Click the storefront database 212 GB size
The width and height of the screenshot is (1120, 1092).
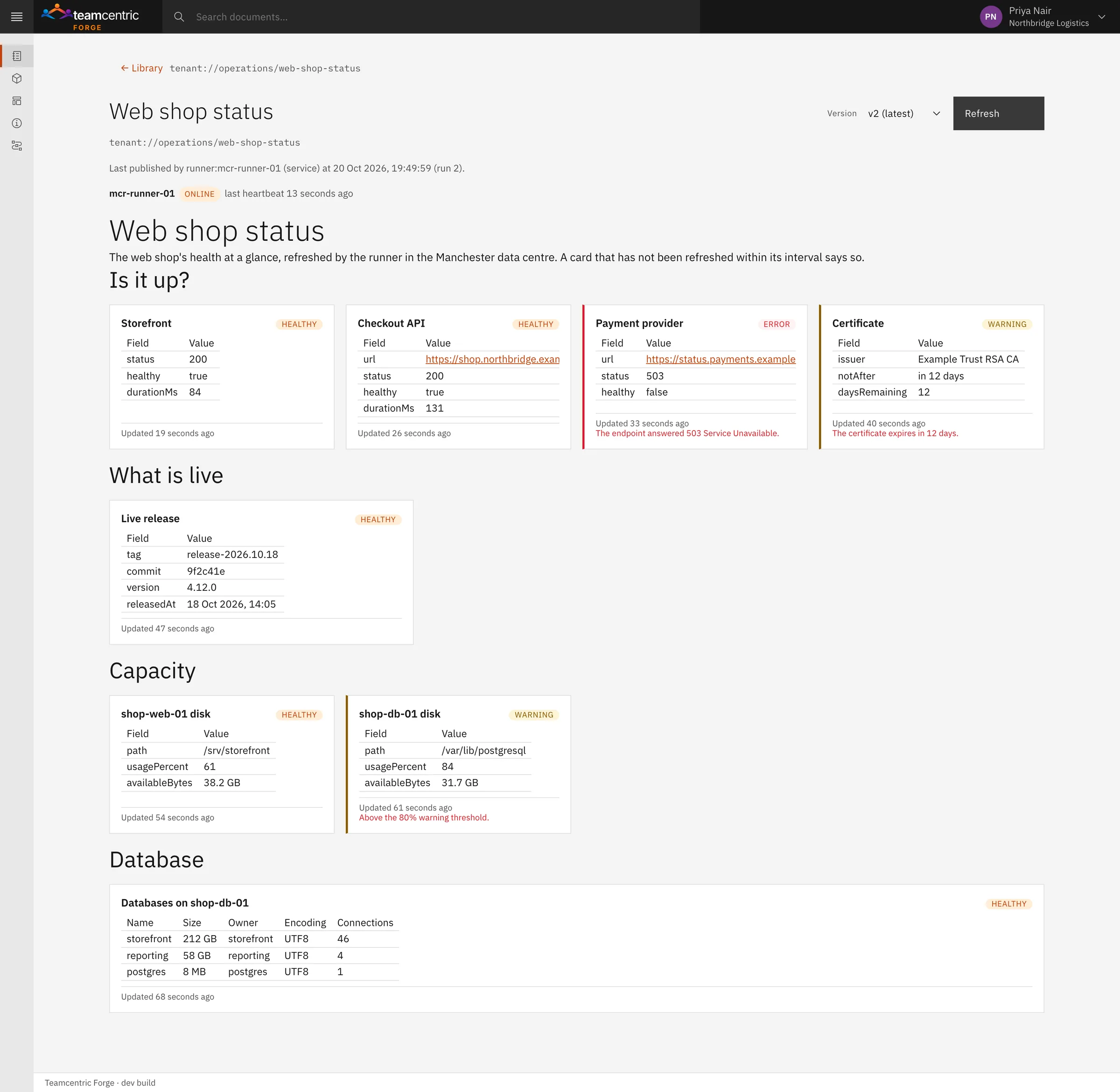(x=200, y=939)
